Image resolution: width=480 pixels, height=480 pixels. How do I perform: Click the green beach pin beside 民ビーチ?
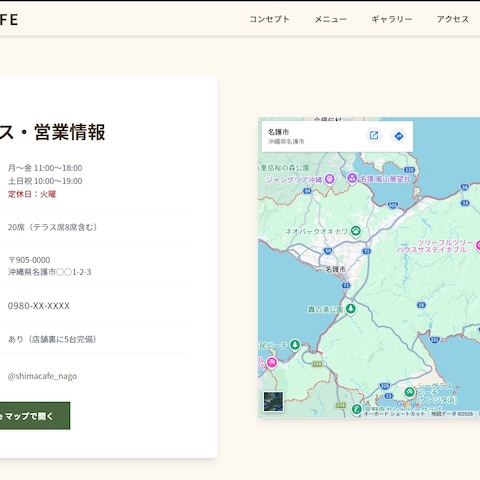(295, 345)
